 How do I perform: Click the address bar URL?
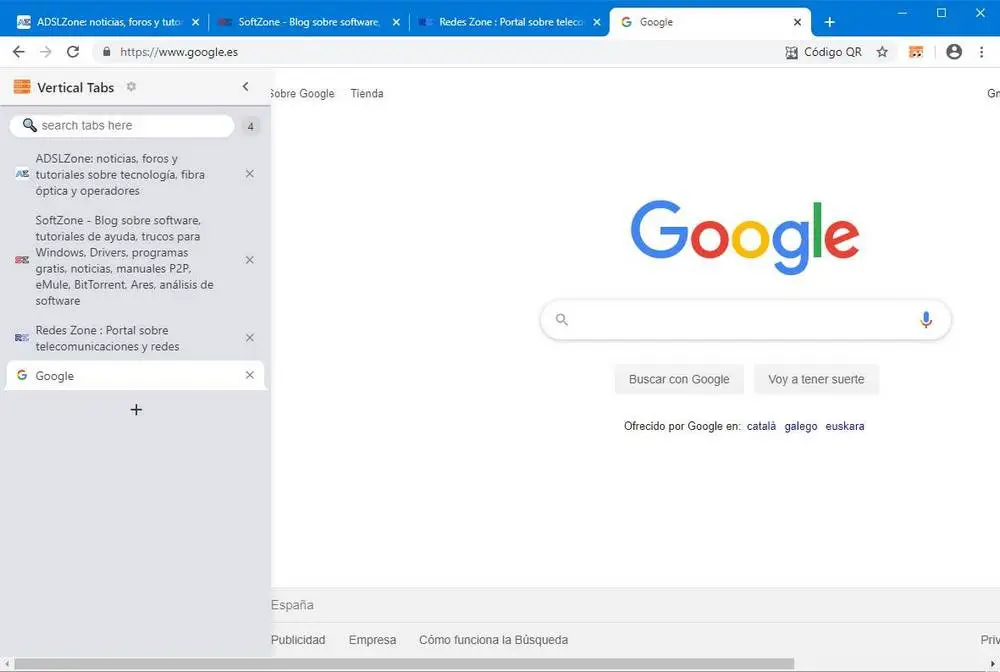point(179,52)
